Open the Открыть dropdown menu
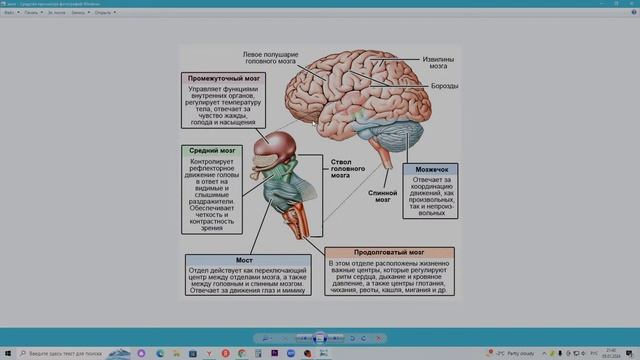Image resolution: width=640 pixels, height=360 pixels. click(x=105, y=12)
